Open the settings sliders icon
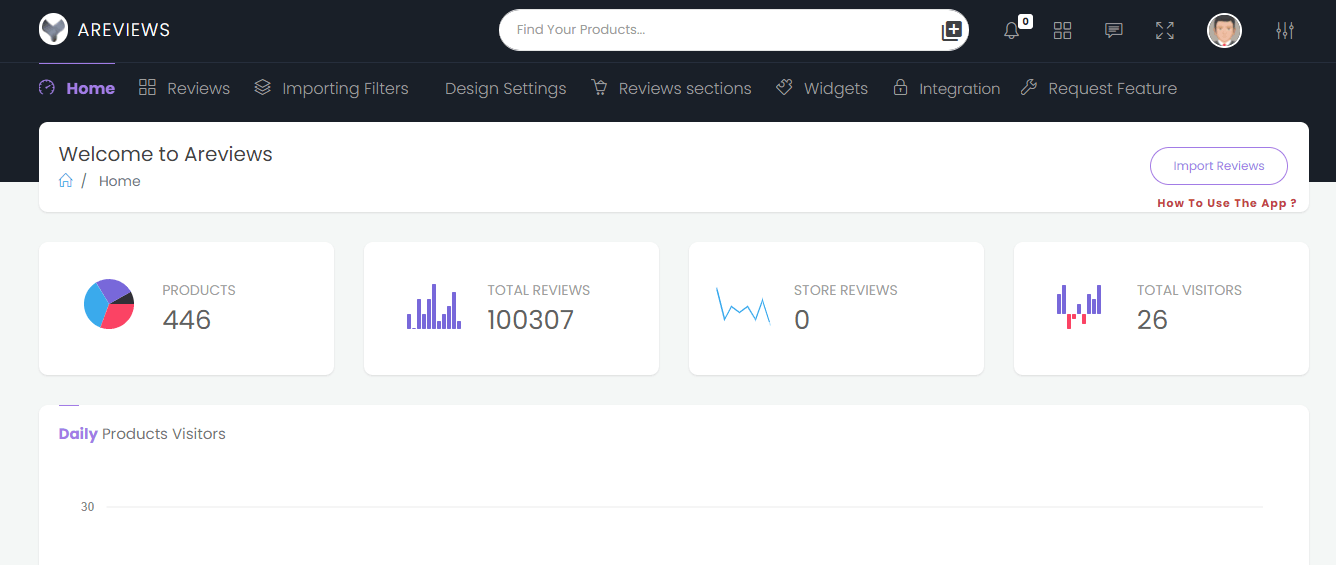The image size is (1336, 565). click(x=1285, y=31)
